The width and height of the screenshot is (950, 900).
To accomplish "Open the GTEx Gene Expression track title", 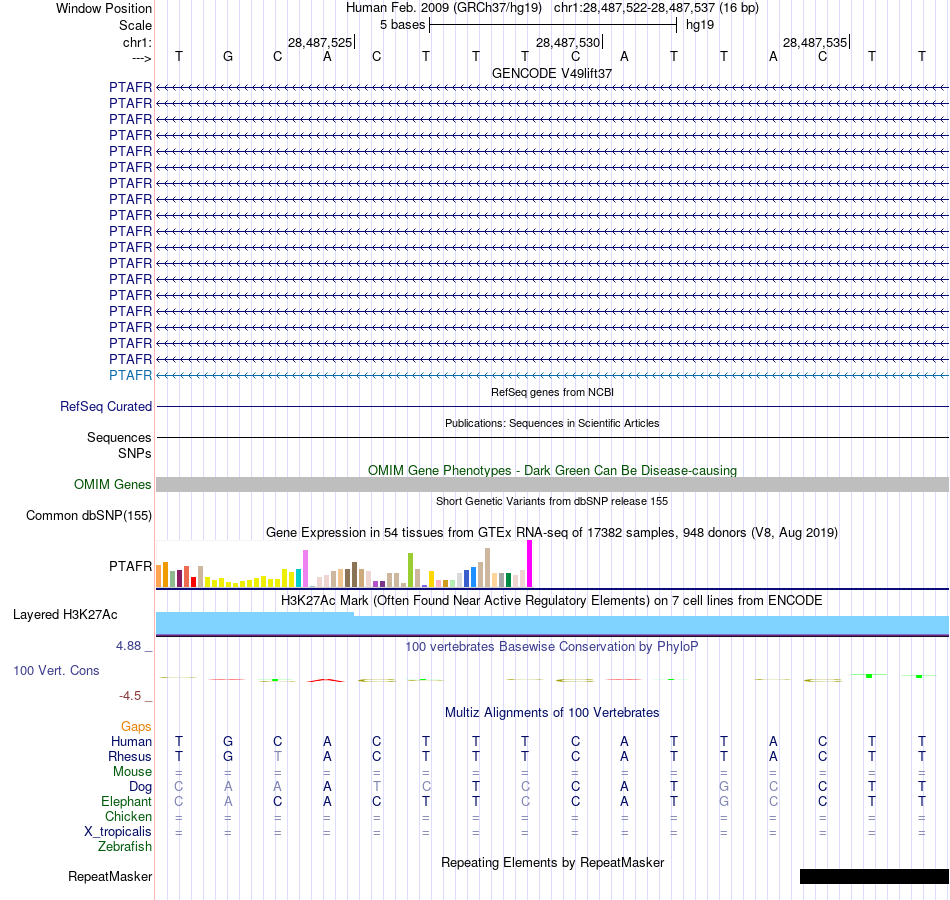I will pos(552,532).
